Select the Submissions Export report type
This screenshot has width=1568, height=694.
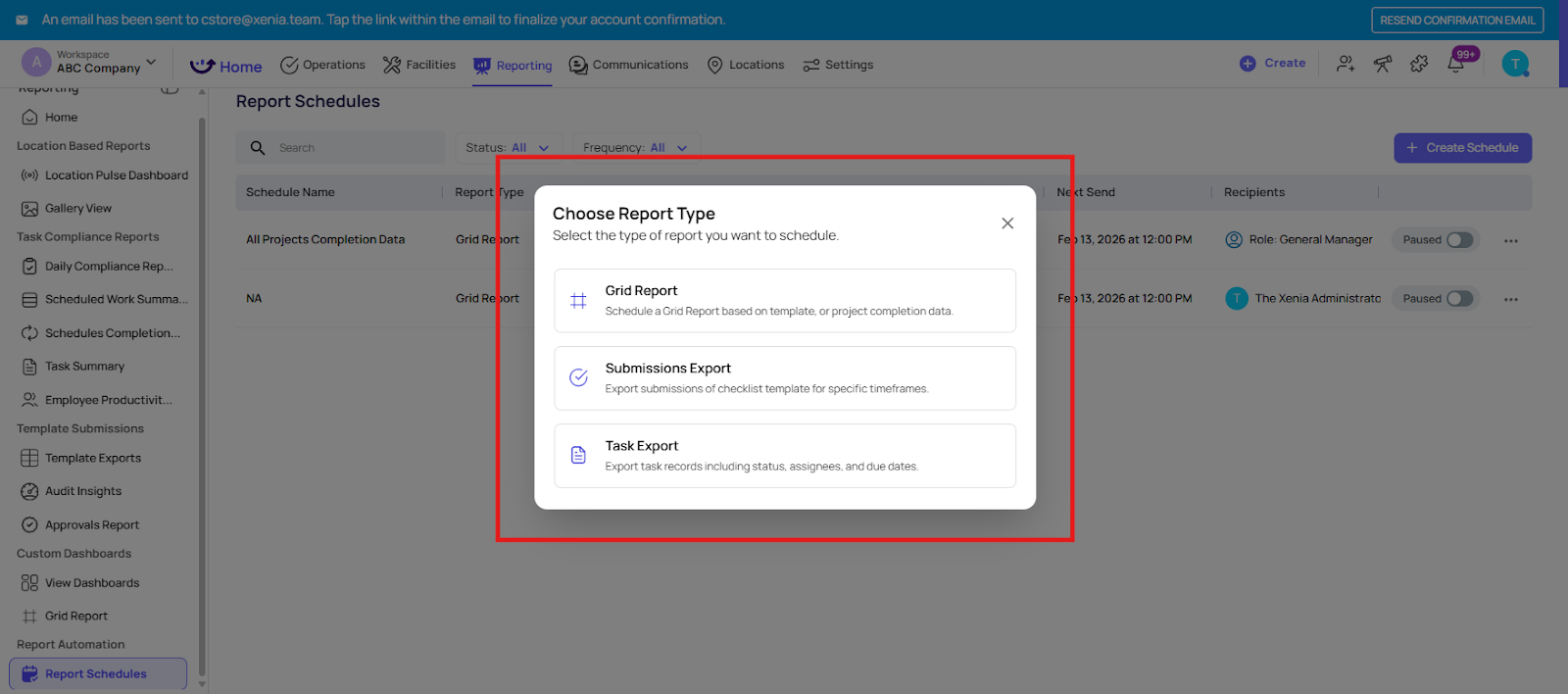(784, 378)
